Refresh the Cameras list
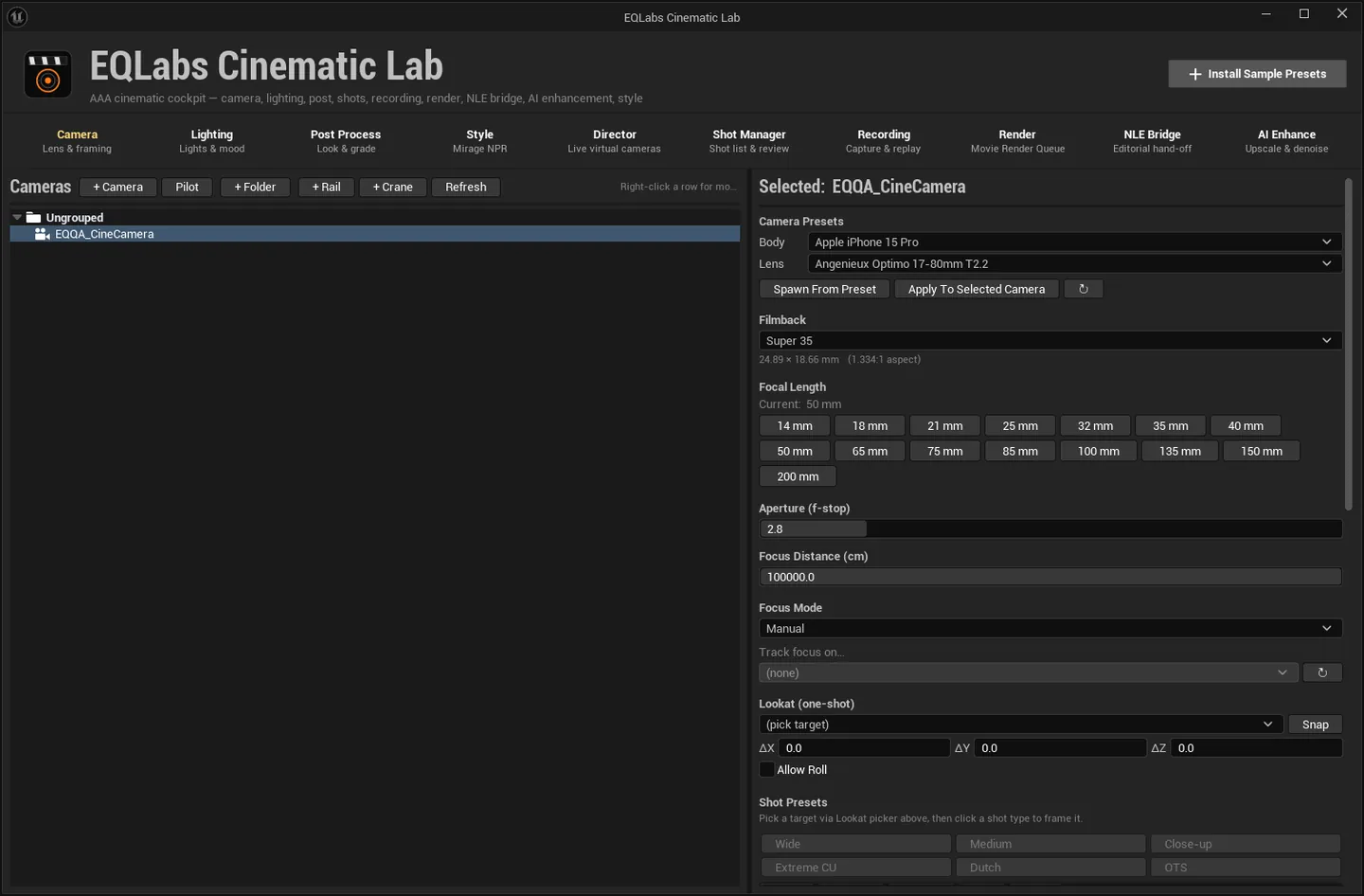This screenshot has width=1364, height=896. 466,187
